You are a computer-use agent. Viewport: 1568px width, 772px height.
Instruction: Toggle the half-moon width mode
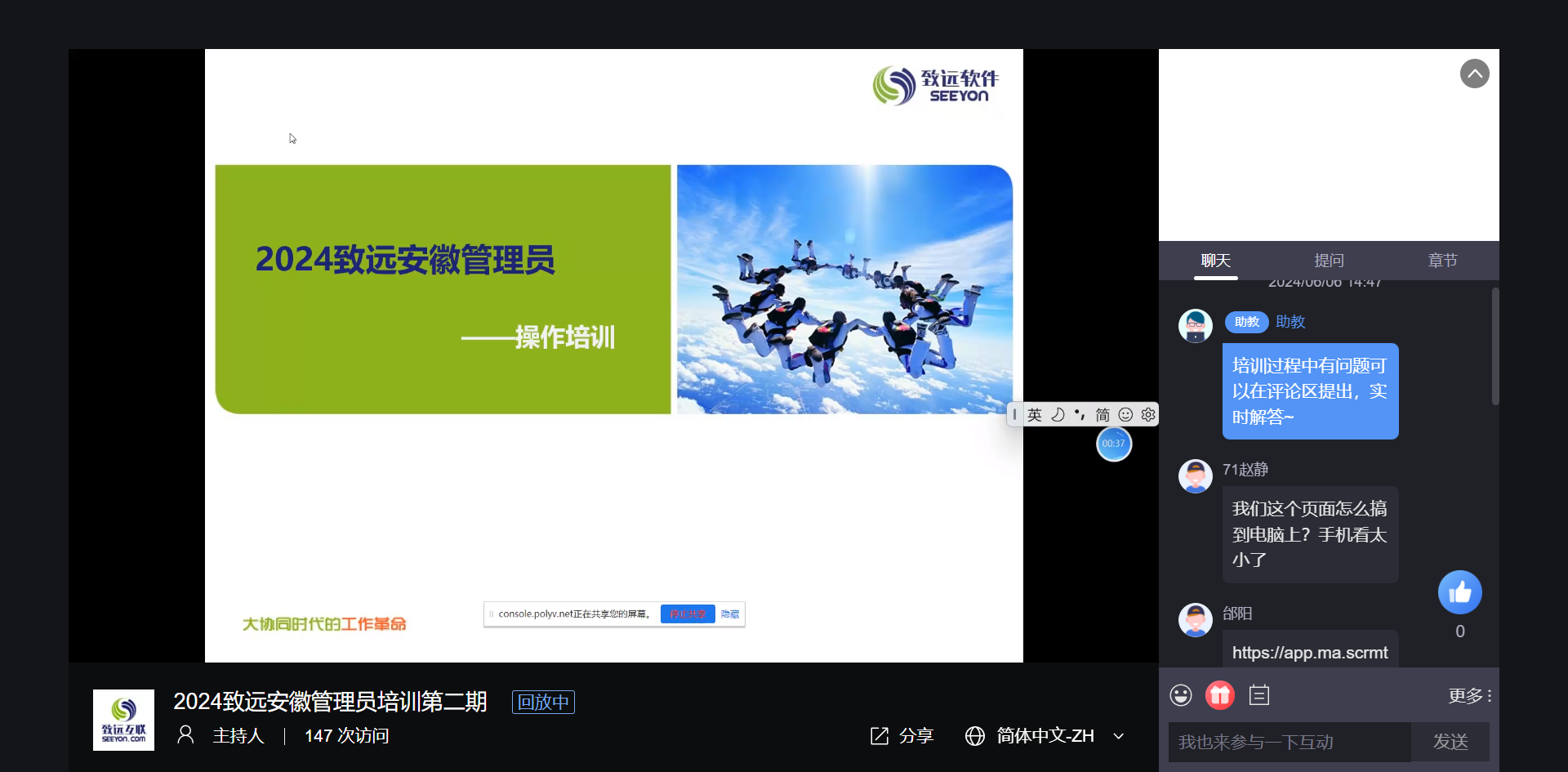(1058, 415)
